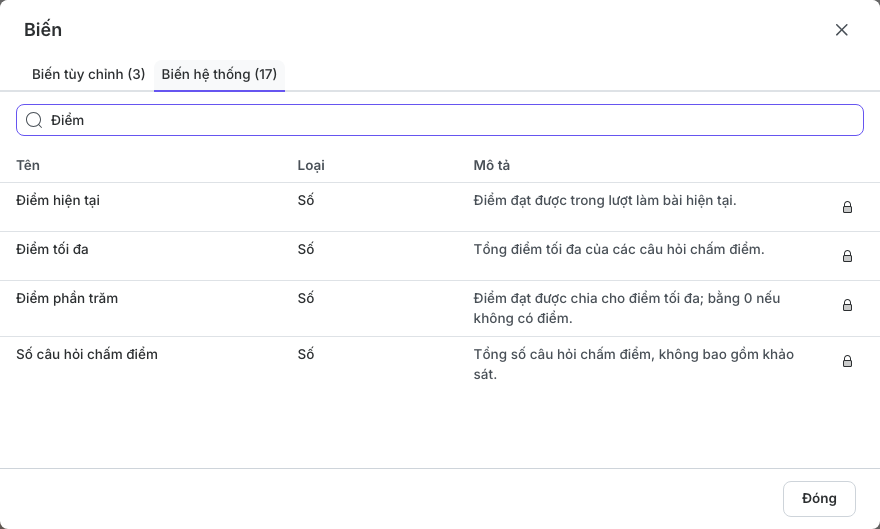The height and width of the screenshot is (529, 880).
Task: Select Biến hệ thống (17) tab
Action: (x=219, y=75)
